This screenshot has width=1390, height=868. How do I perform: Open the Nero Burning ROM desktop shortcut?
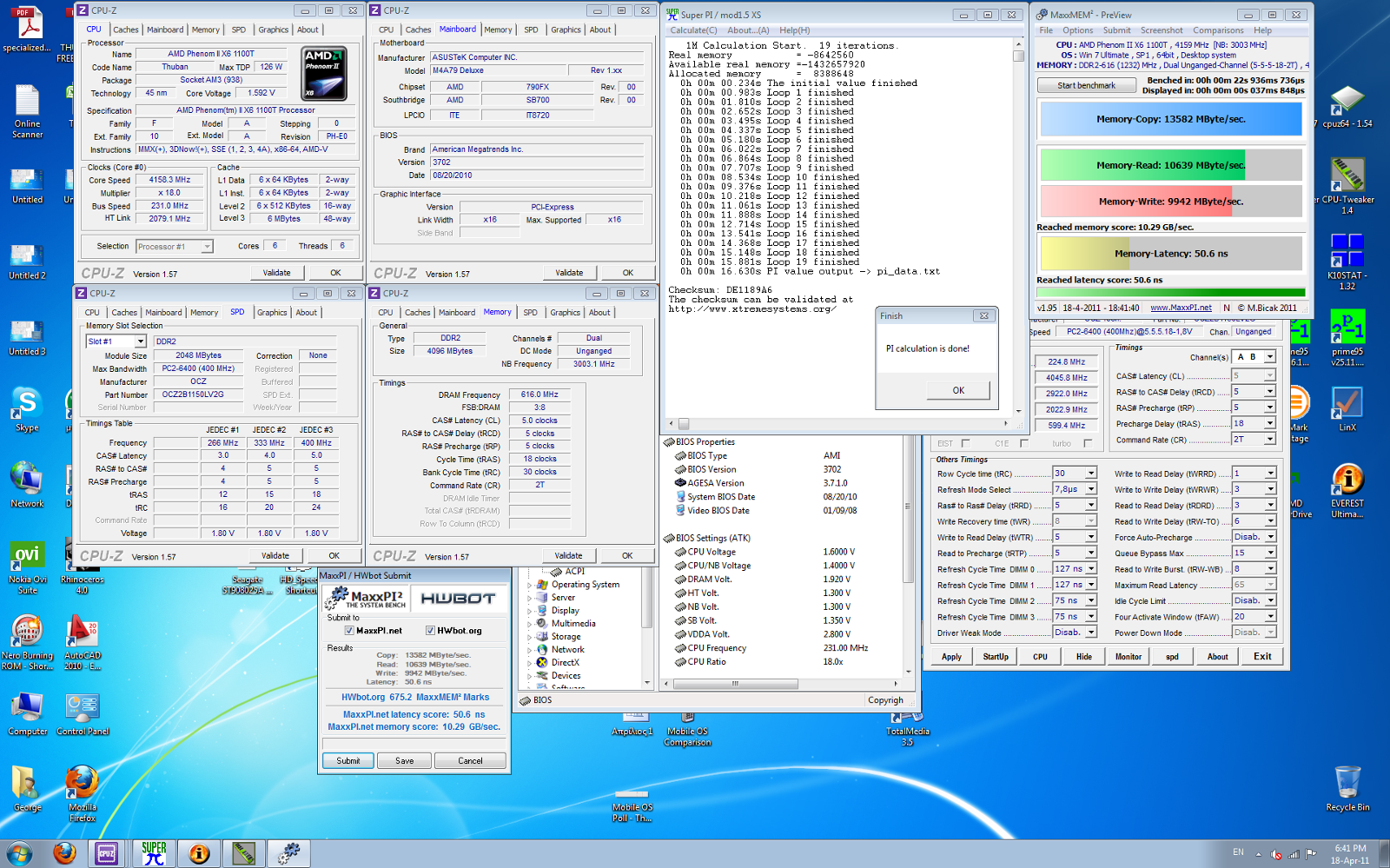(27, 643)
